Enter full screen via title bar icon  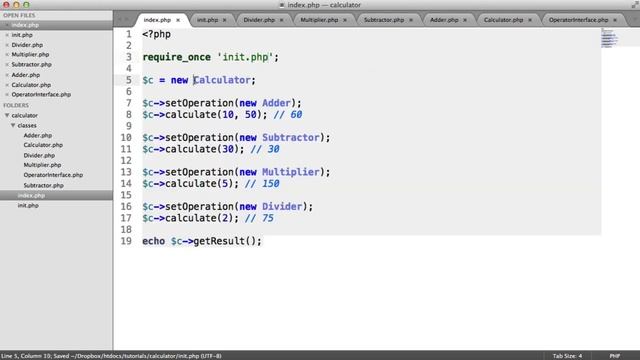coord(635,5)
